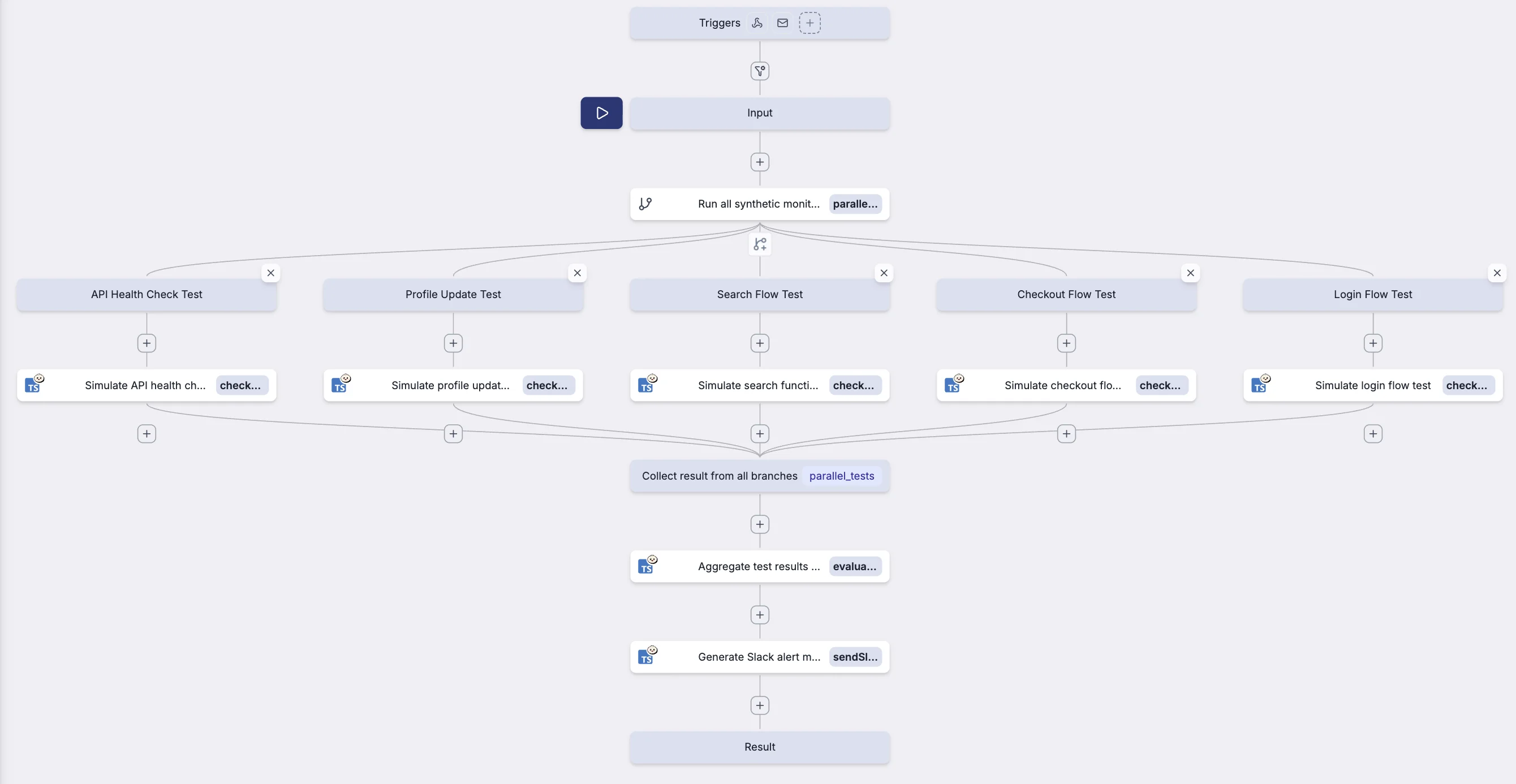Viewport: 1516px width, 784px height.
Task: Click the Result node at the bottom
Action: (759, 747)
